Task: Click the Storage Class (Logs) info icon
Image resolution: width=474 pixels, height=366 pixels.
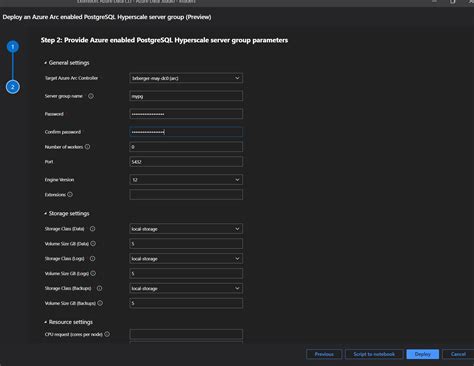Action: [93, 258]
